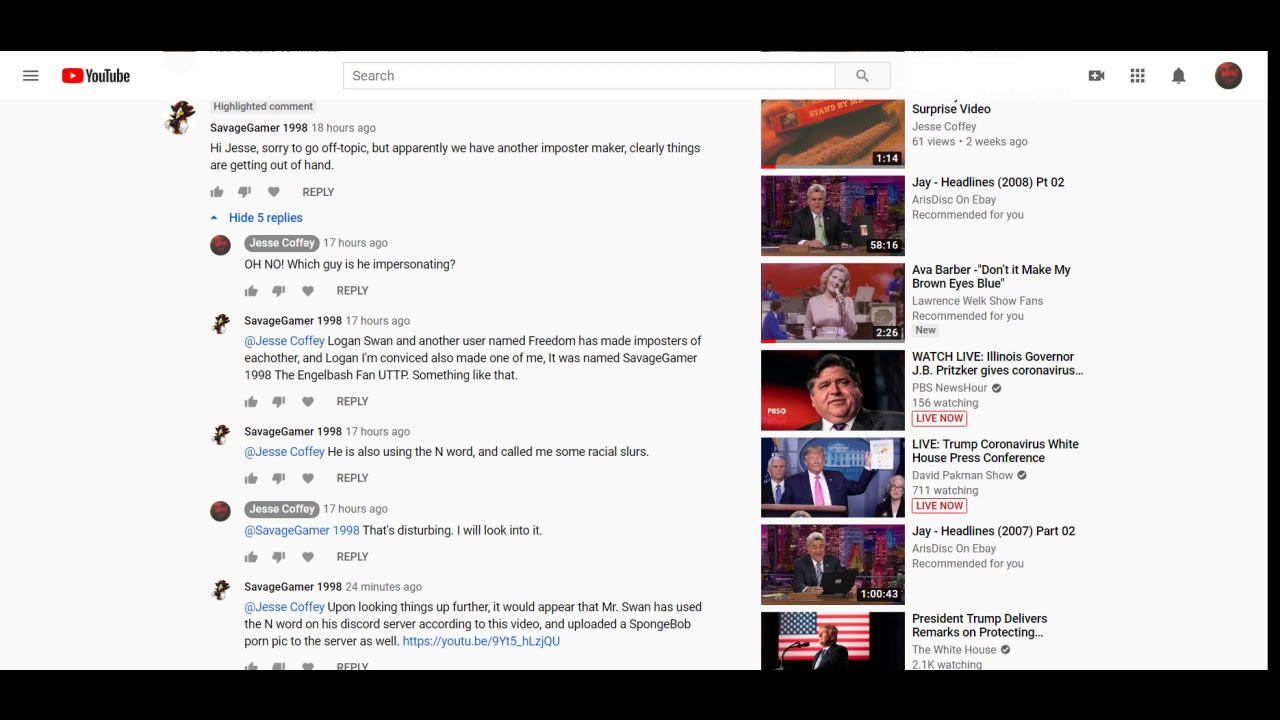Open Lawrence Welk Show Fans channel name

click(977, 301)
